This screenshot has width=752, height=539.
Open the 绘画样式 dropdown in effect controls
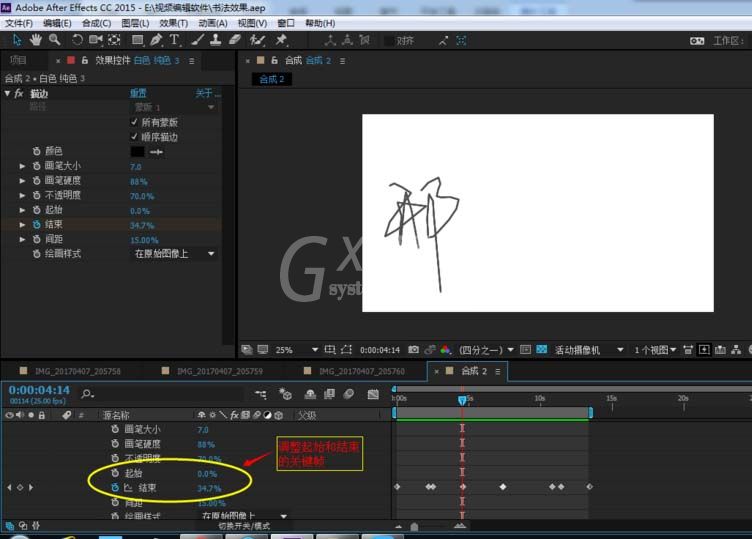[174, 254]
